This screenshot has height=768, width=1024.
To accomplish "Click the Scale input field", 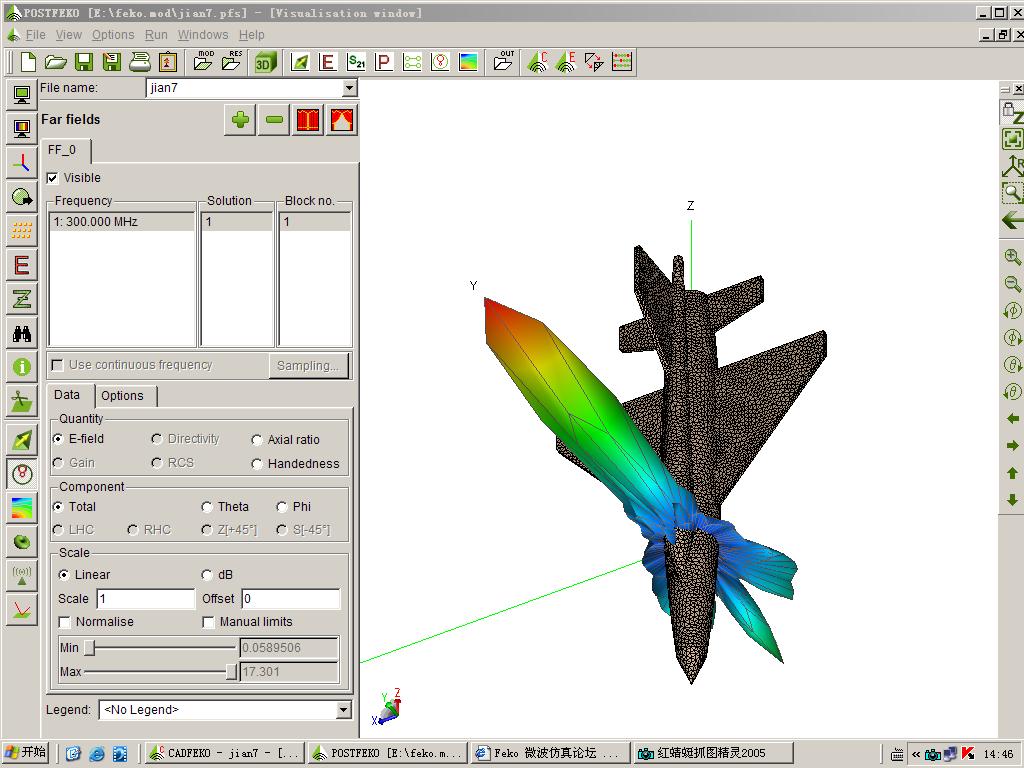I will click(146, 599).
